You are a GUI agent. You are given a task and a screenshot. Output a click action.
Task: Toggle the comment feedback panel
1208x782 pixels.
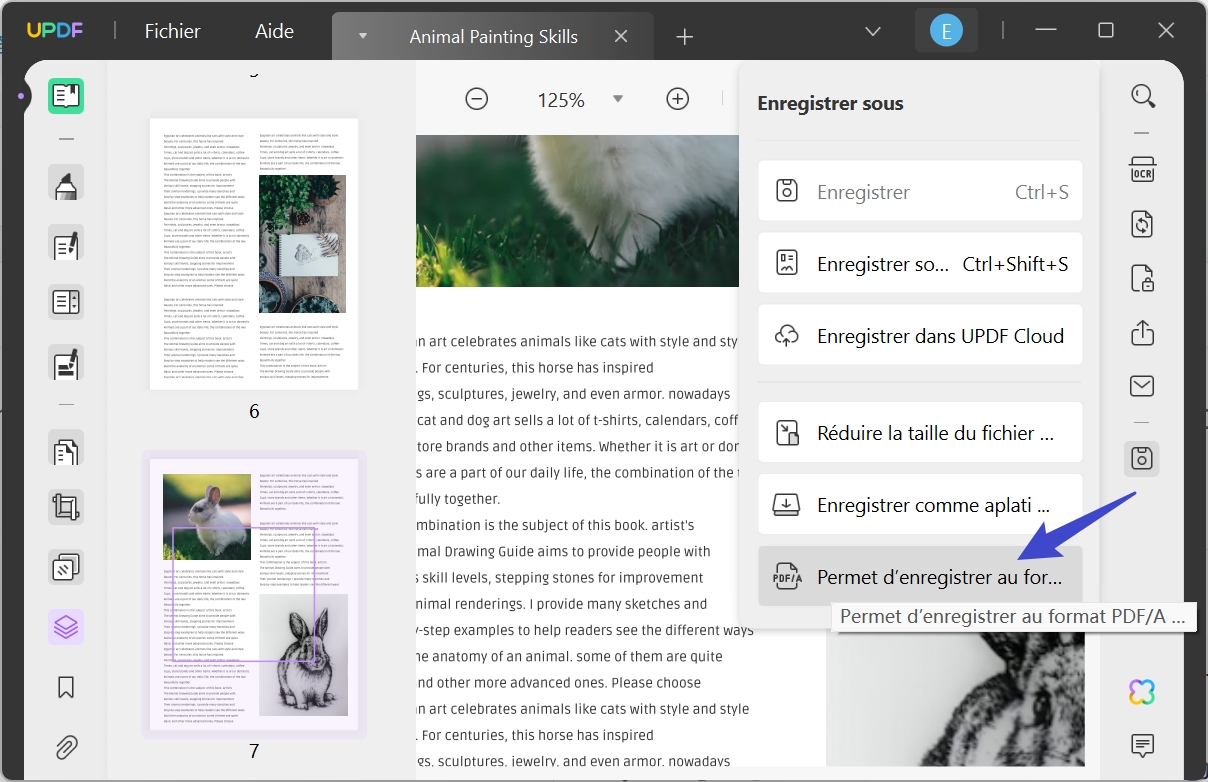(1143, 746)
